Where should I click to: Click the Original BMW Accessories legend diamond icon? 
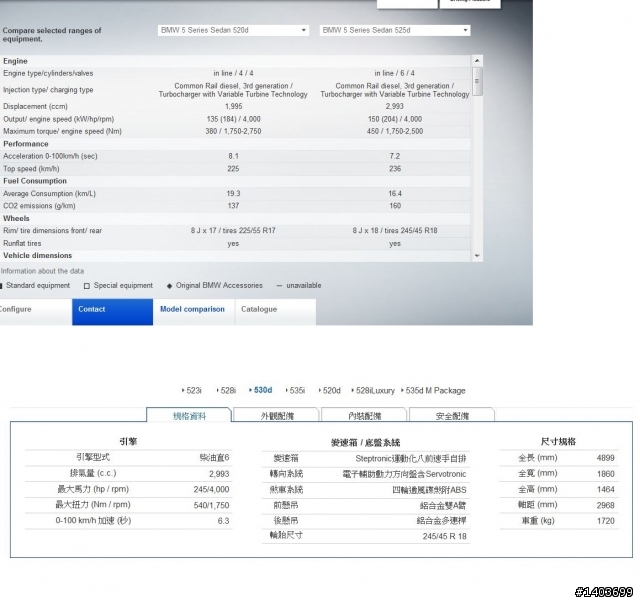tap(169, 286)
